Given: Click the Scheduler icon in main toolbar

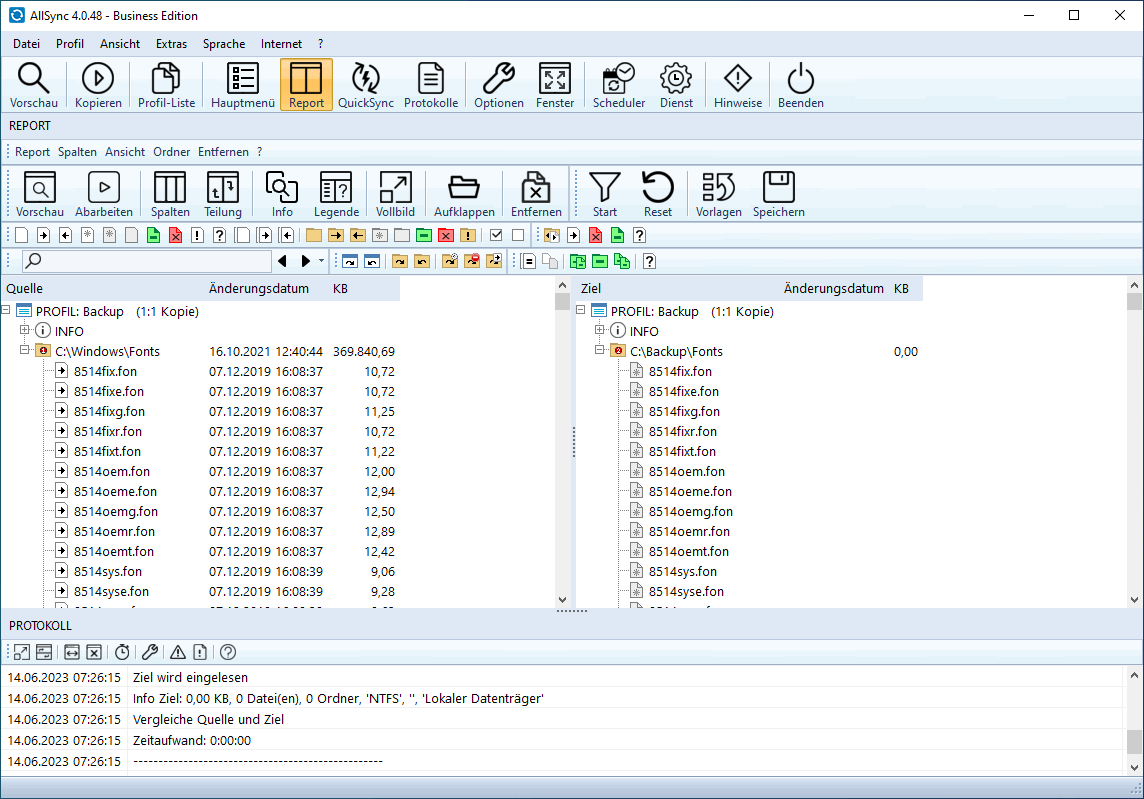Looking at the screenshot, I should click(x=618, y=85).
